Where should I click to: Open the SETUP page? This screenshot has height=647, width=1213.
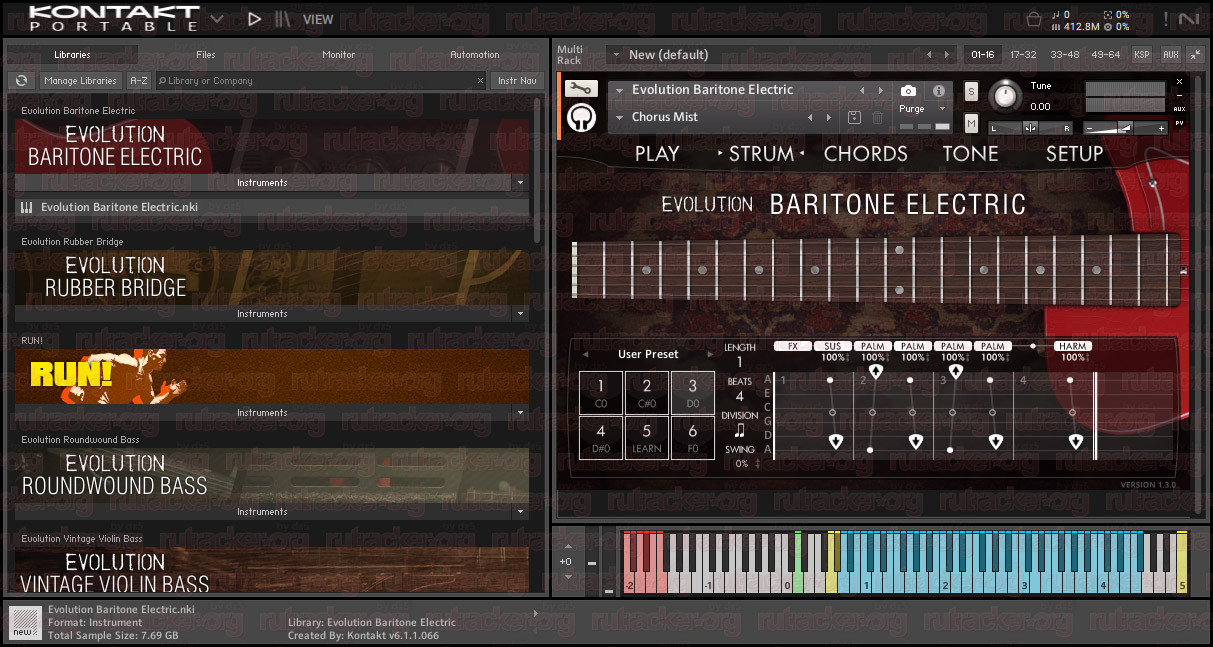pos(1075,154)
